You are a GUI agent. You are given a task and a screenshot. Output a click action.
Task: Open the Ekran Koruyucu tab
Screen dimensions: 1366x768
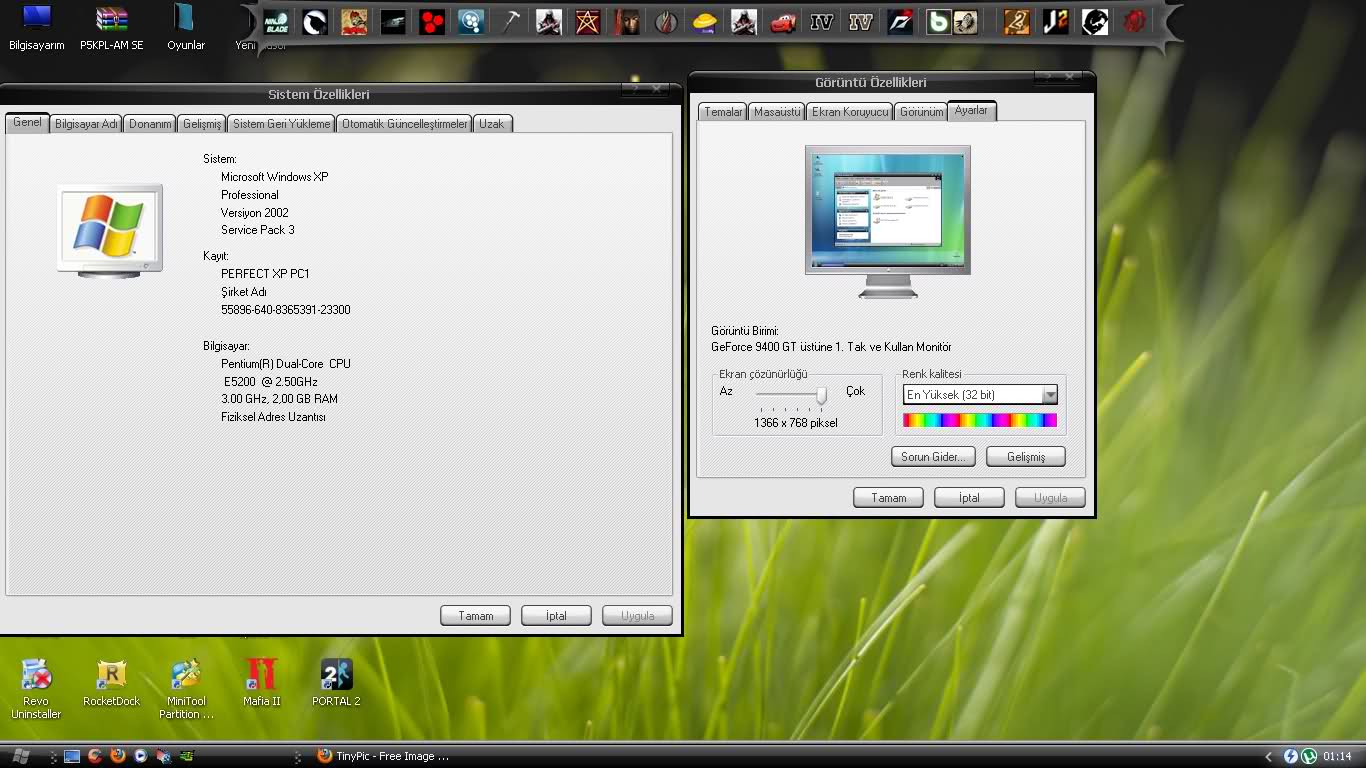tap(849, 112)
